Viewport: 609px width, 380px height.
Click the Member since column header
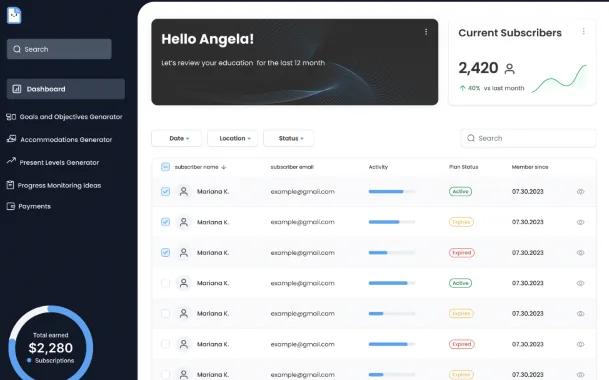tap(530, 167)
